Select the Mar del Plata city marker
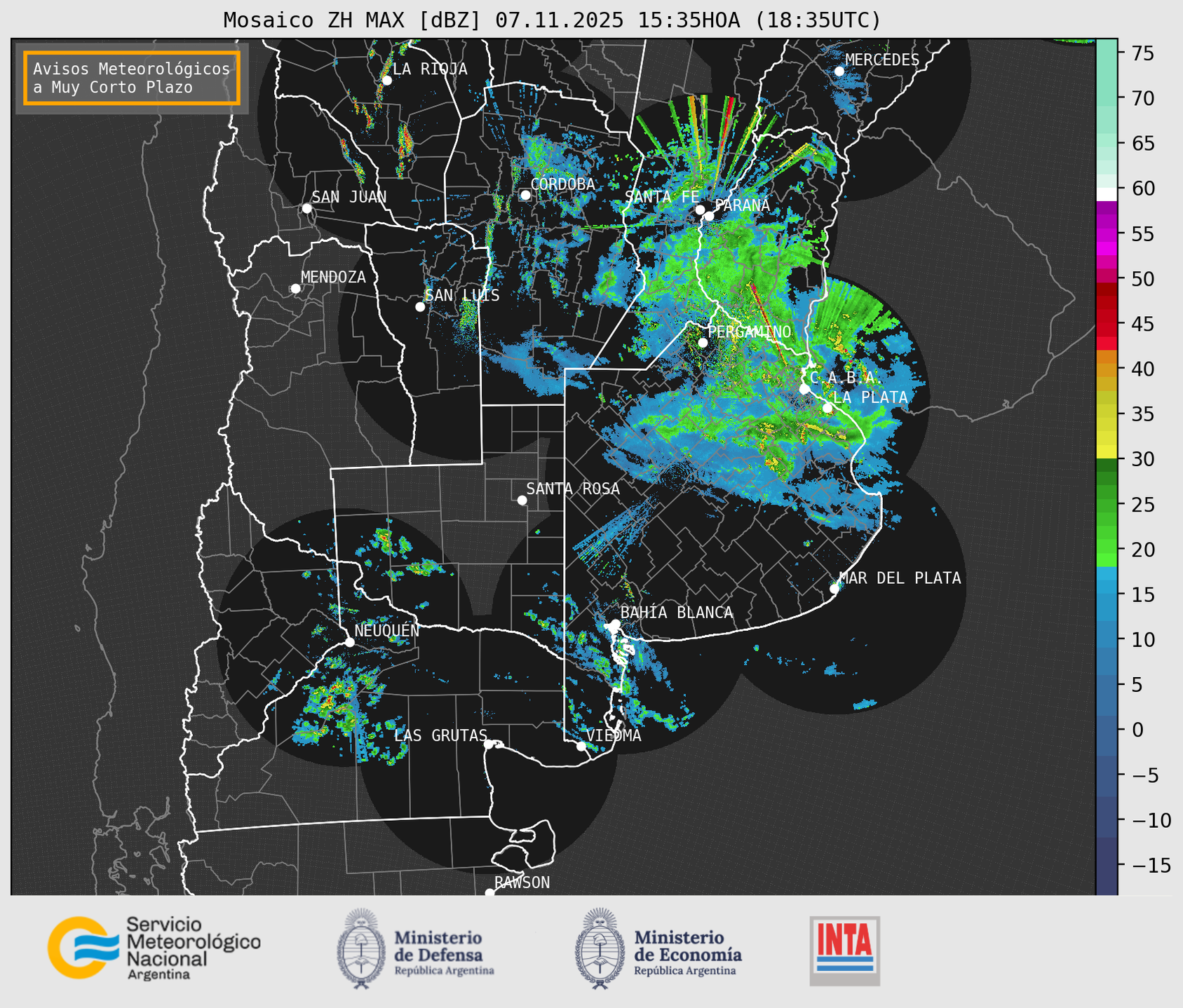 (x=834, y=589)
